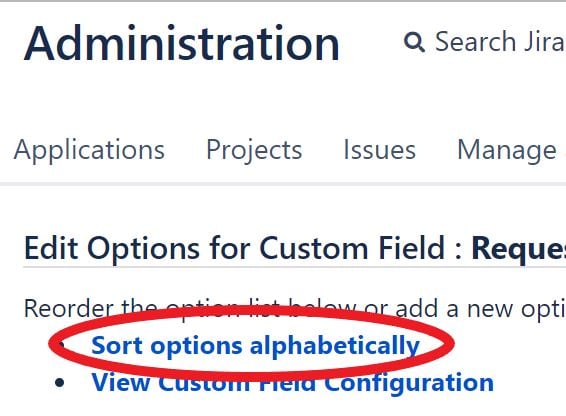Switch to the Projects tab

click(x=254, y=150)
